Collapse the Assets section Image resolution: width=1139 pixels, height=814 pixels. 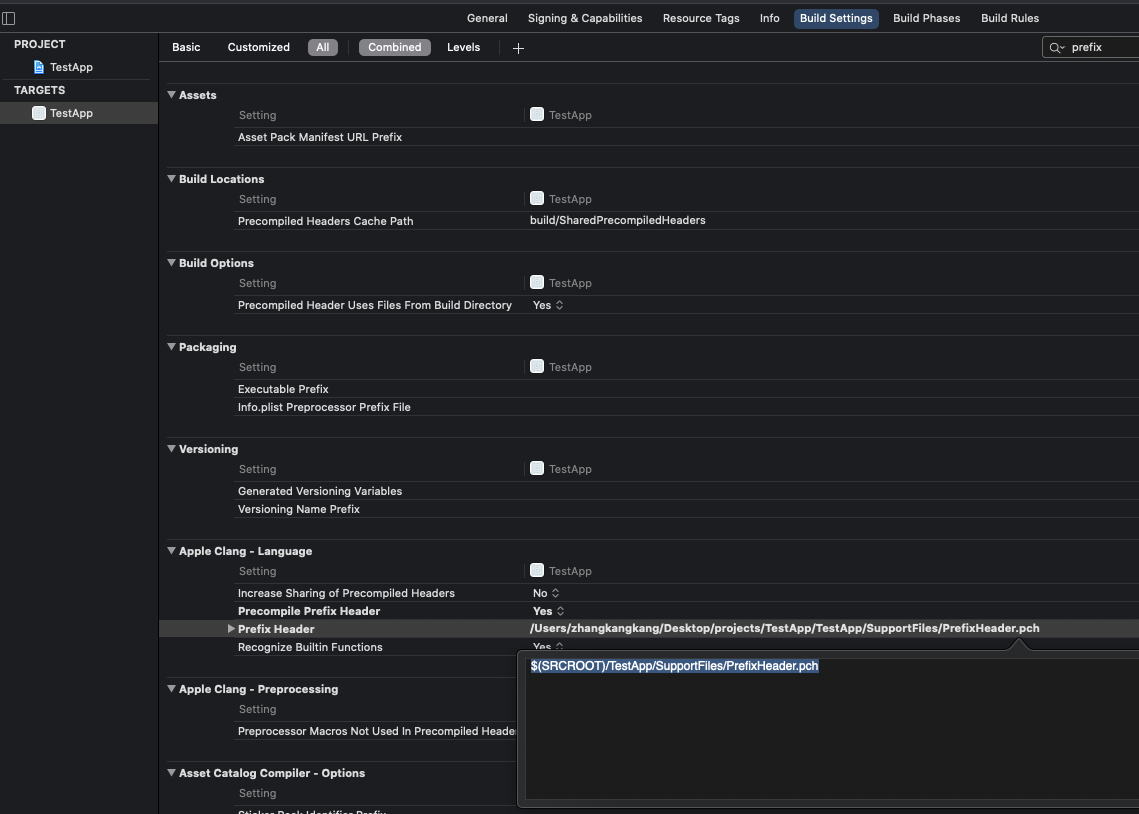172,95
